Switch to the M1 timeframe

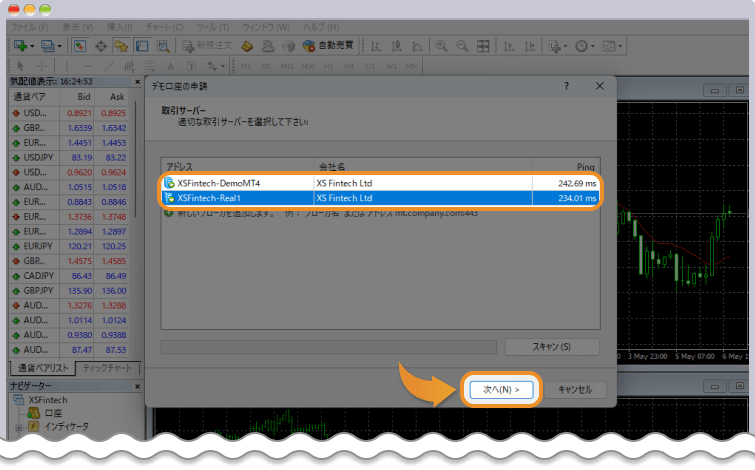pos(246,66)
